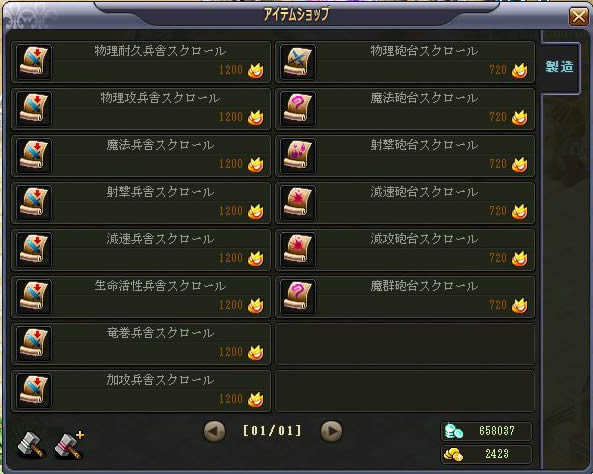Choose the 生命活性兵舎スクロール listing
Image resolution: width=593 pixels, height=474 pixels.
pos(141,297)
